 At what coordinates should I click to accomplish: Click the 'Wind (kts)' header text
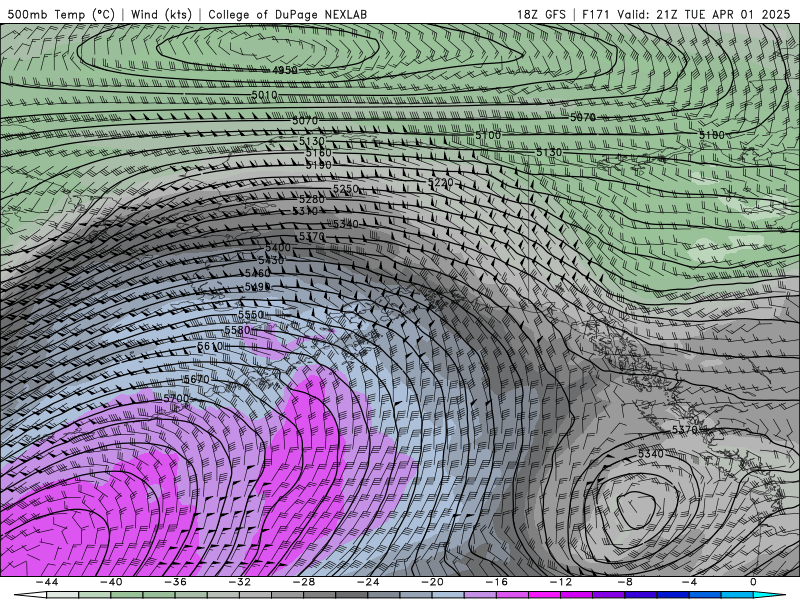161,14
